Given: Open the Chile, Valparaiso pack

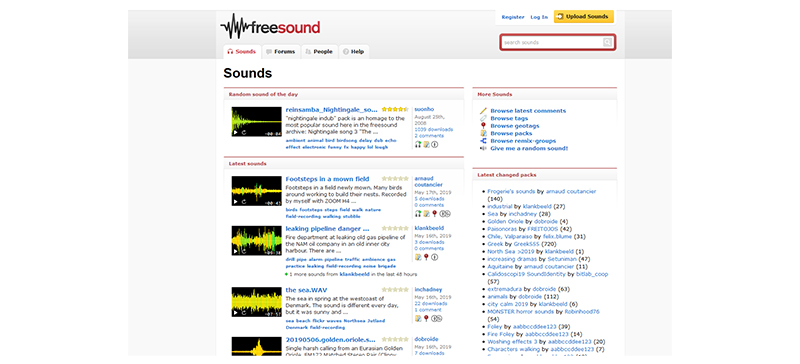Looking at the screenshot, I should [x=510, y=237].
